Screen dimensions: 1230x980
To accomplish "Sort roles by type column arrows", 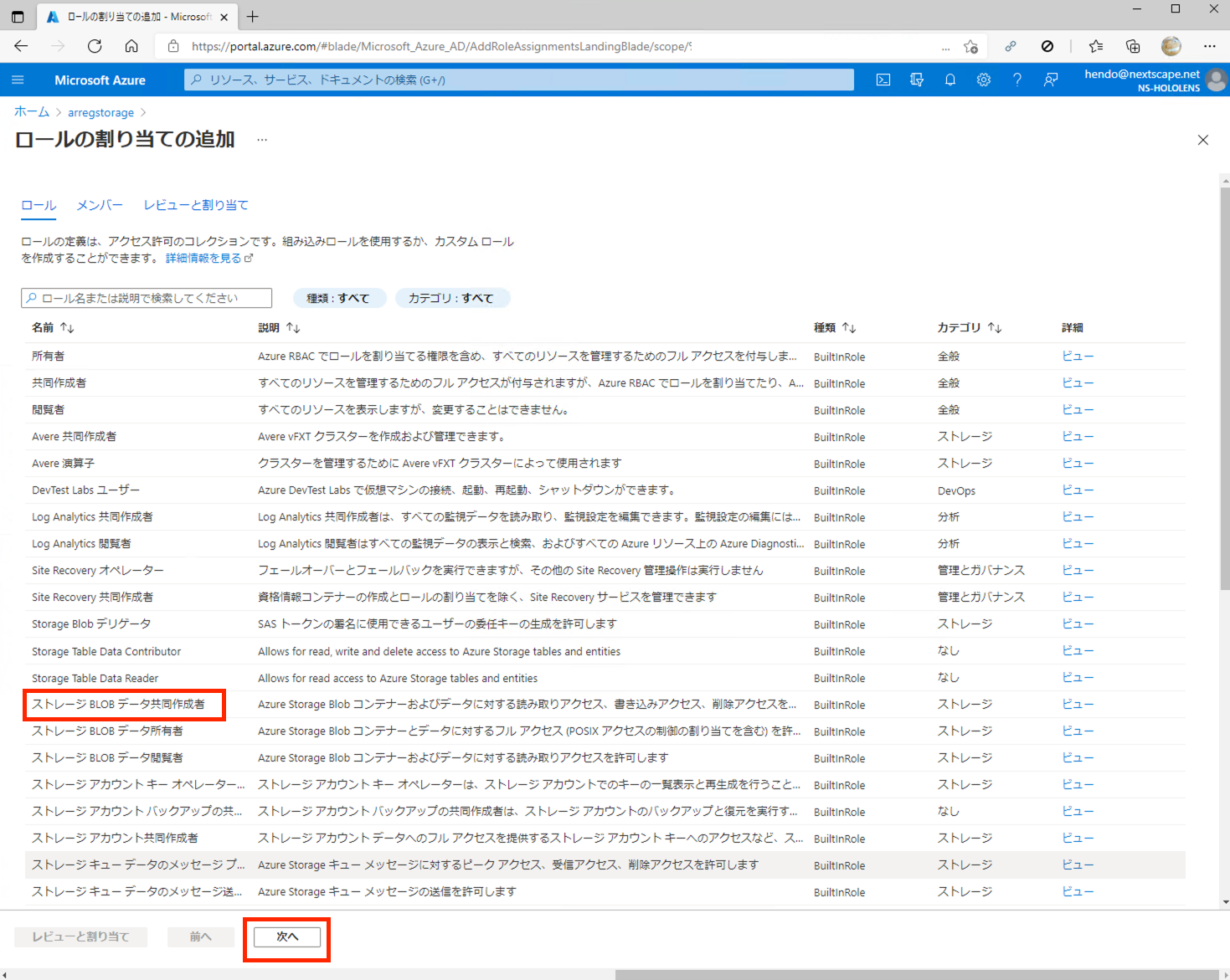I will click(849, 328).
